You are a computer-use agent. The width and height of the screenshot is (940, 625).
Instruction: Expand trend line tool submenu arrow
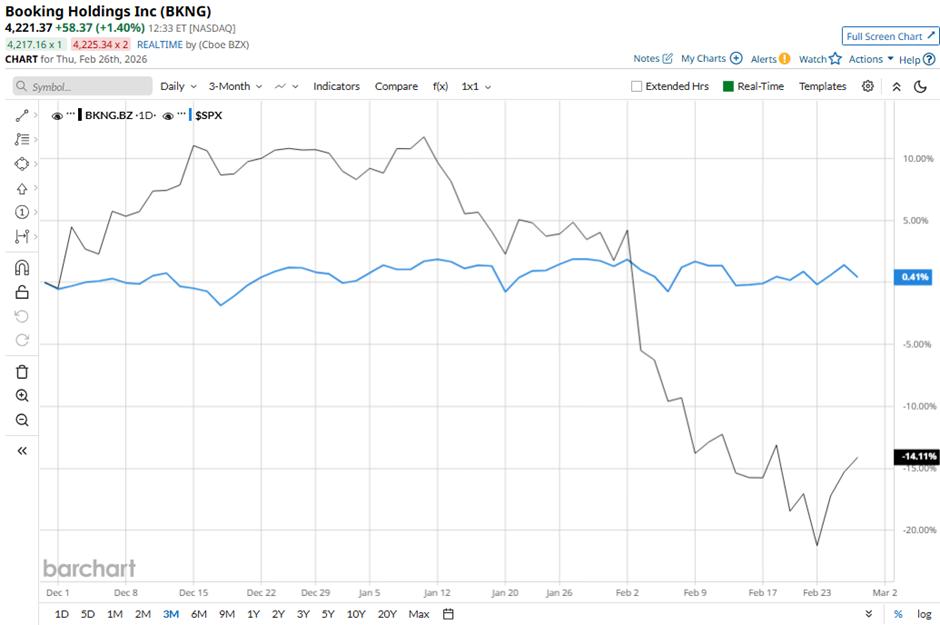[35, 115]
